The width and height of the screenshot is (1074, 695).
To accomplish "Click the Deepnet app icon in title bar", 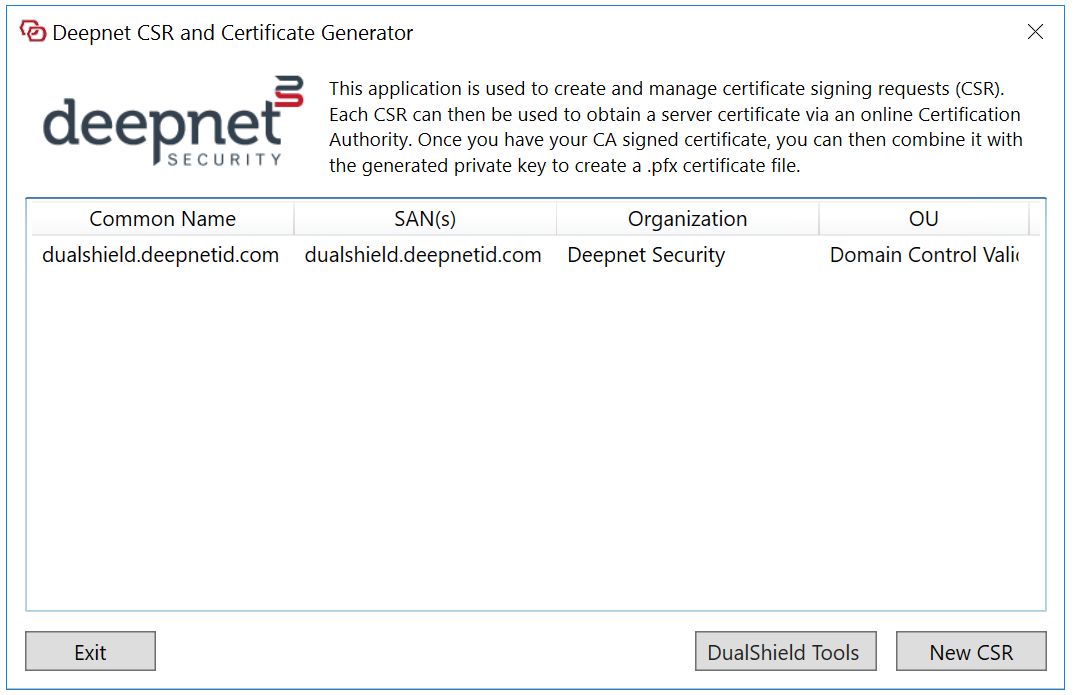I will (32, 32).
